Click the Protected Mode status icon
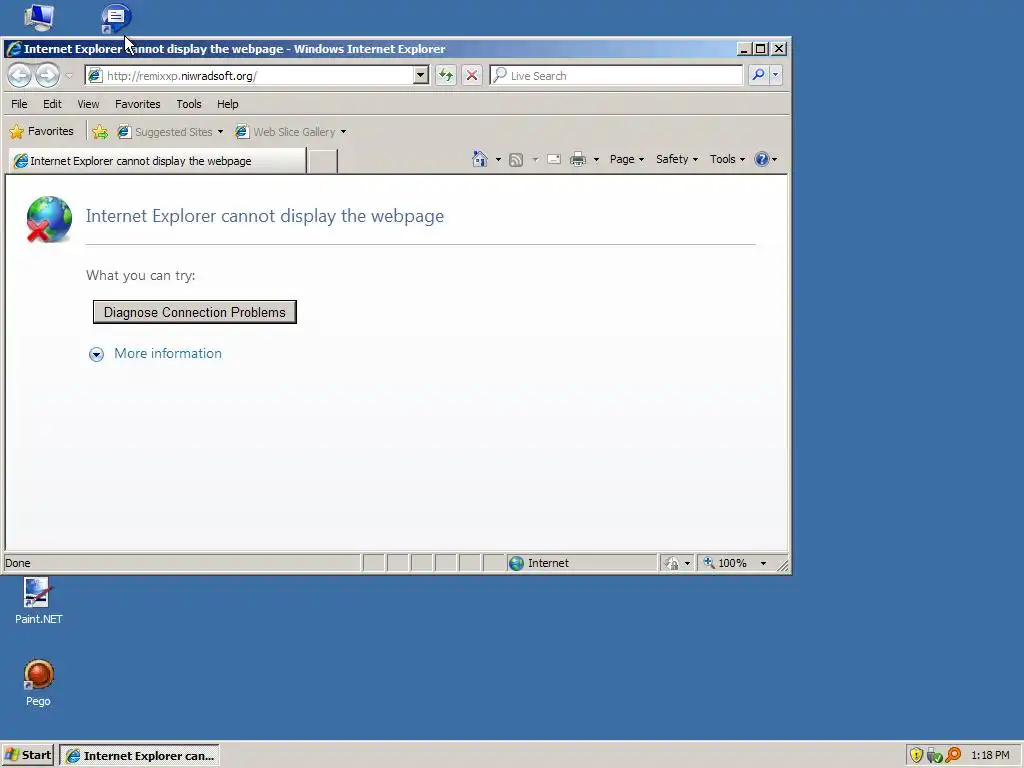1024x768 pixels. [671, 563]
